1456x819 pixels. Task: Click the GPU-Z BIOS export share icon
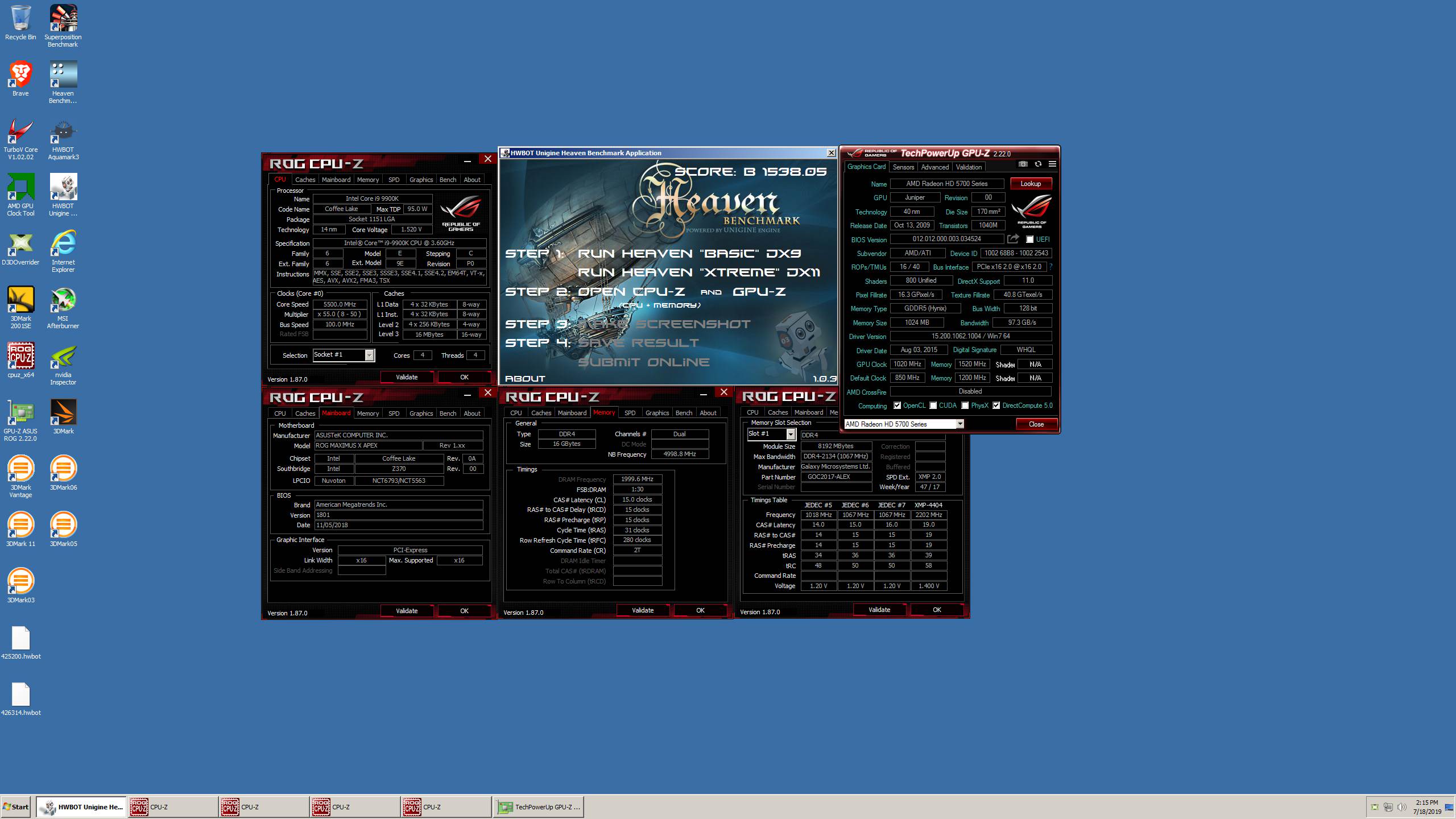point(1013,239)
